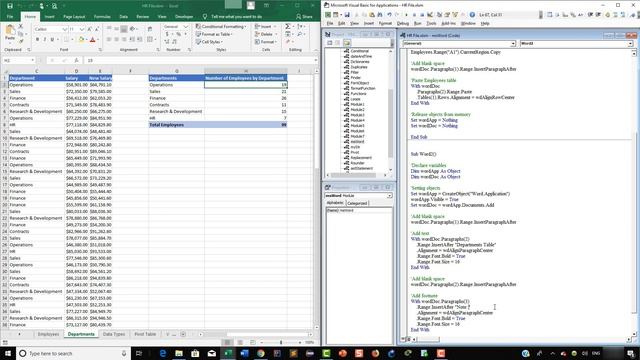Click the Insert cells button in Excel
640x360 pixels.
click(x=264, y=27)
